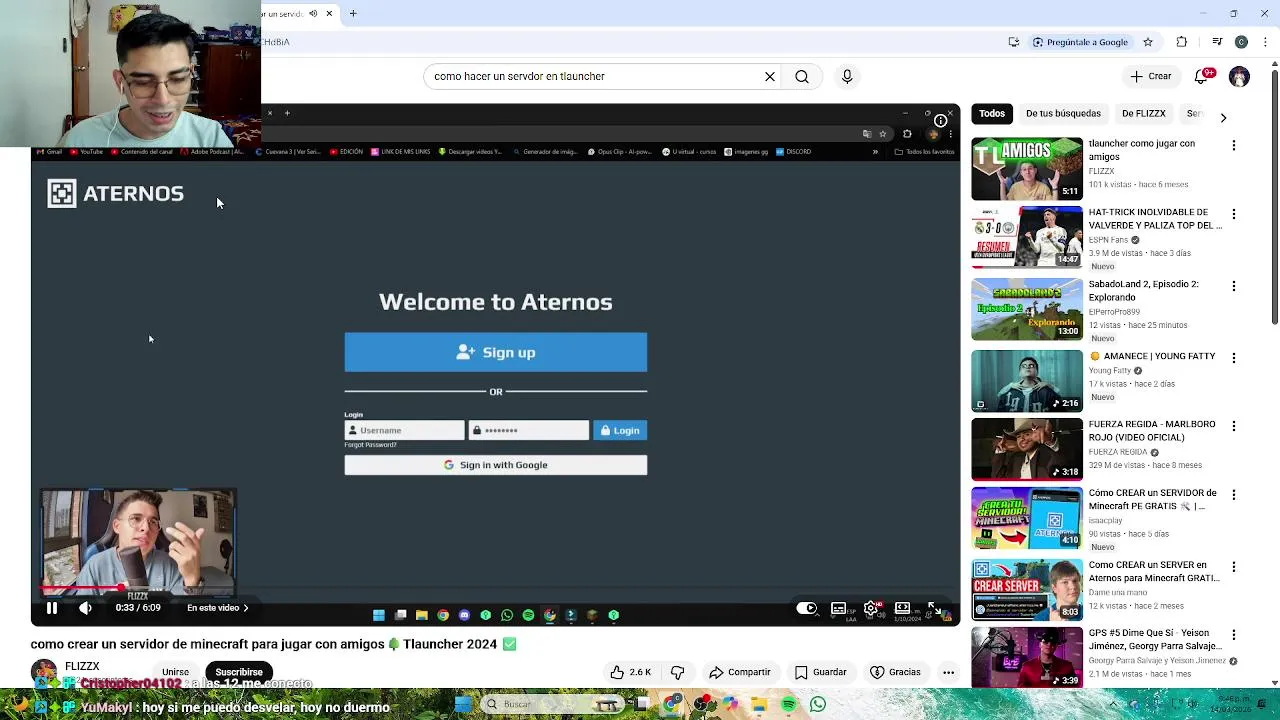This screenshot has width=1280, height=720.
Task: Seek along the red video progress bar
Action: point(495,588)
